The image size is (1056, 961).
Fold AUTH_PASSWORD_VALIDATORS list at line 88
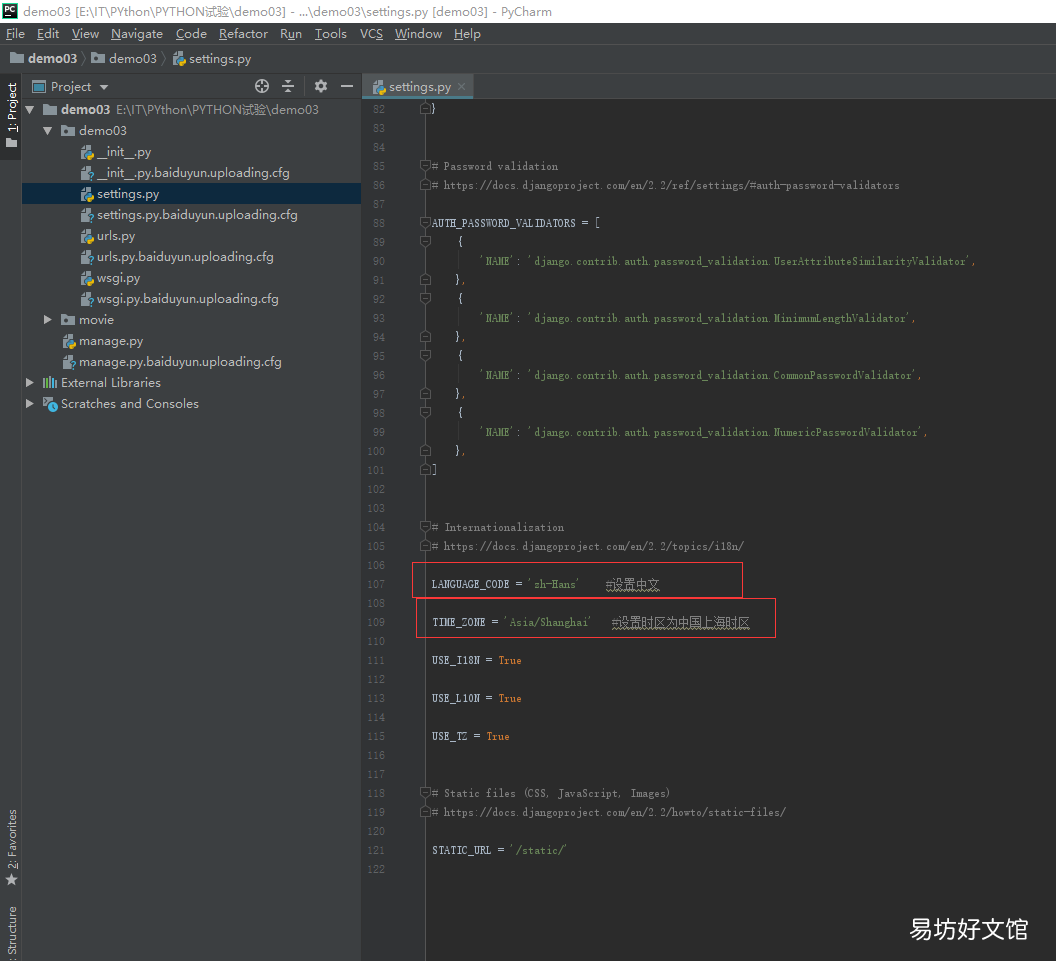point(425,222)
